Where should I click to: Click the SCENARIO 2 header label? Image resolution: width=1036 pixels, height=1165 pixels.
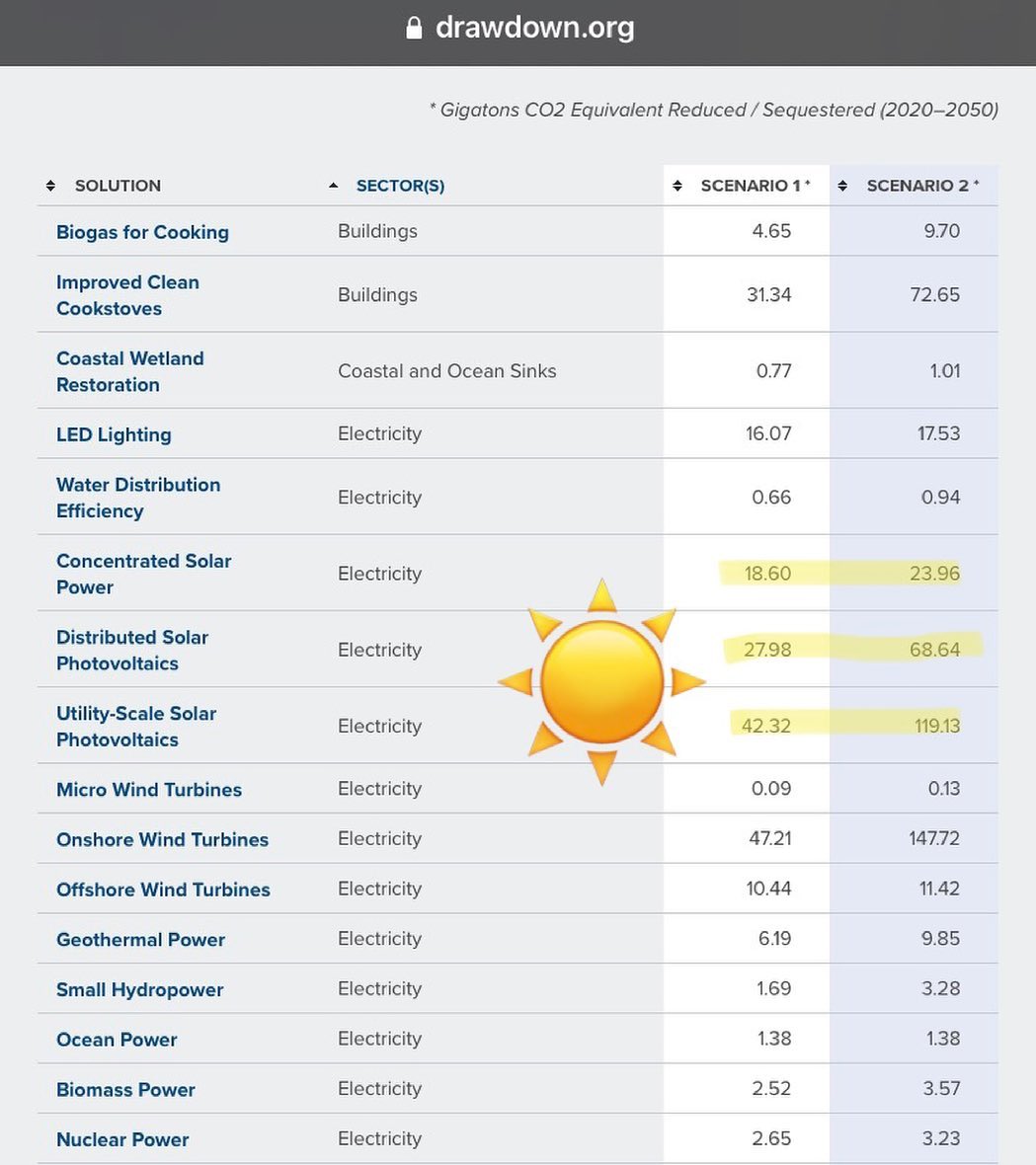917,186
